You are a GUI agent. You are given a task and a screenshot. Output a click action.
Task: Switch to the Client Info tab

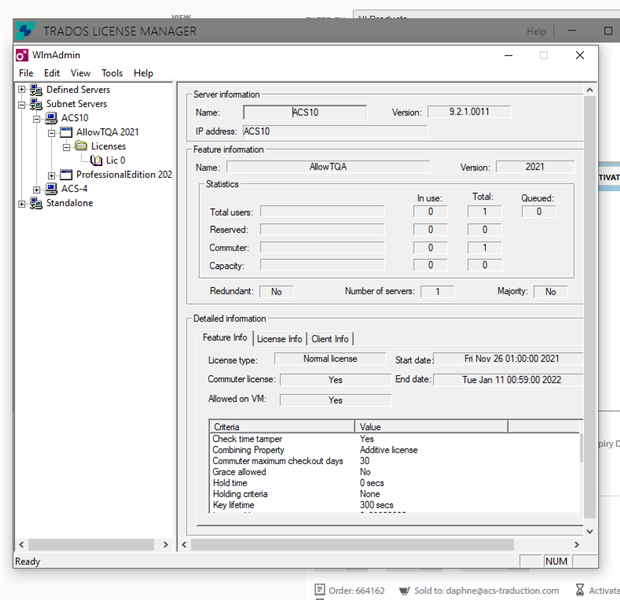pos(330,339)
